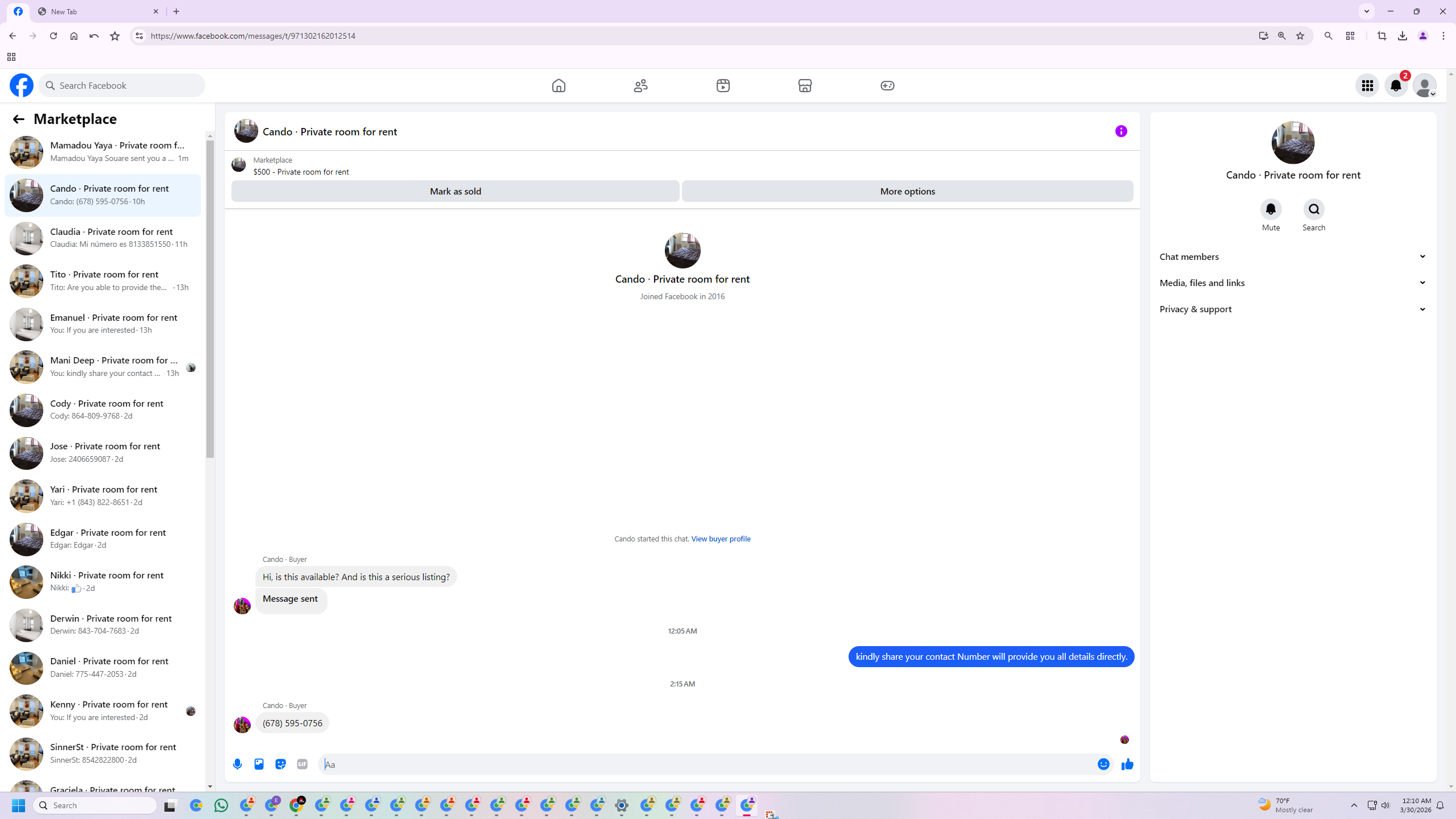Viewport: 1456px width, 819px height.
Task: Click the browser address bar URL
Action: tap(253, 36)
